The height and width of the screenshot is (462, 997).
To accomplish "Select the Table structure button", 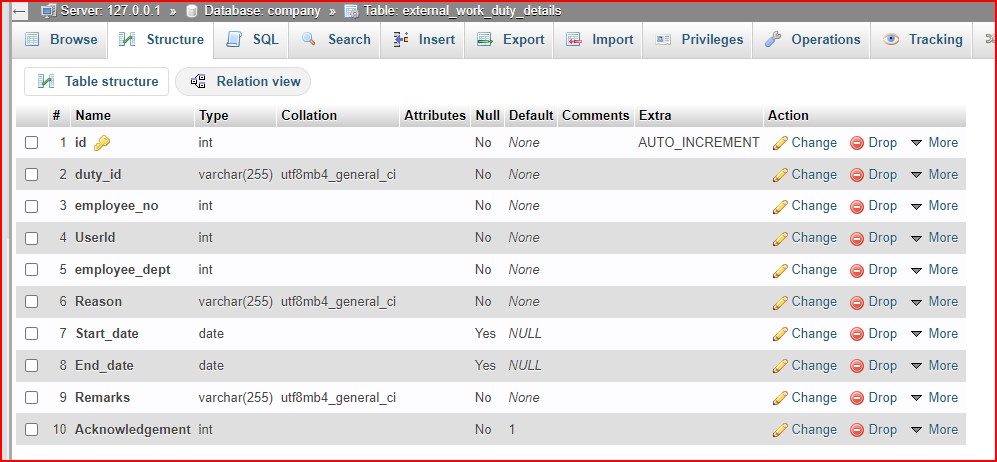I will coord(97,81).
